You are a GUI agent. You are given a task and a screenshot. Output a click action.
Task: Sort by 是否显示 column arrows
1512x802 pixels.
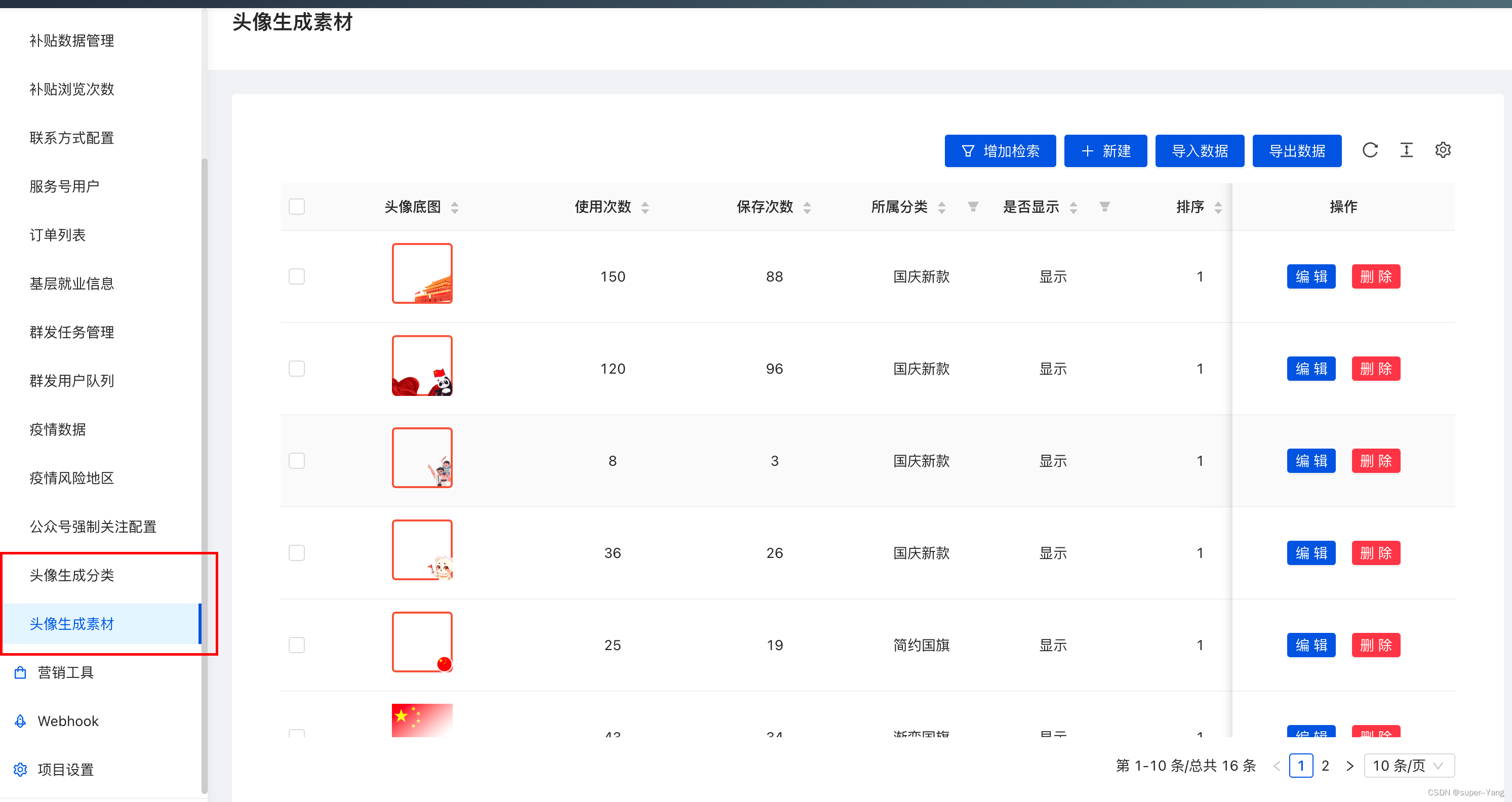click(1073, 207)
